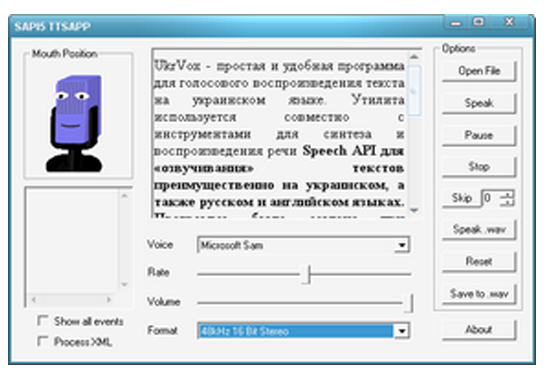Minimize the SAPI5 TTSAPP window
The width and height of the screenshot is (547, 380).
[455, 23]
